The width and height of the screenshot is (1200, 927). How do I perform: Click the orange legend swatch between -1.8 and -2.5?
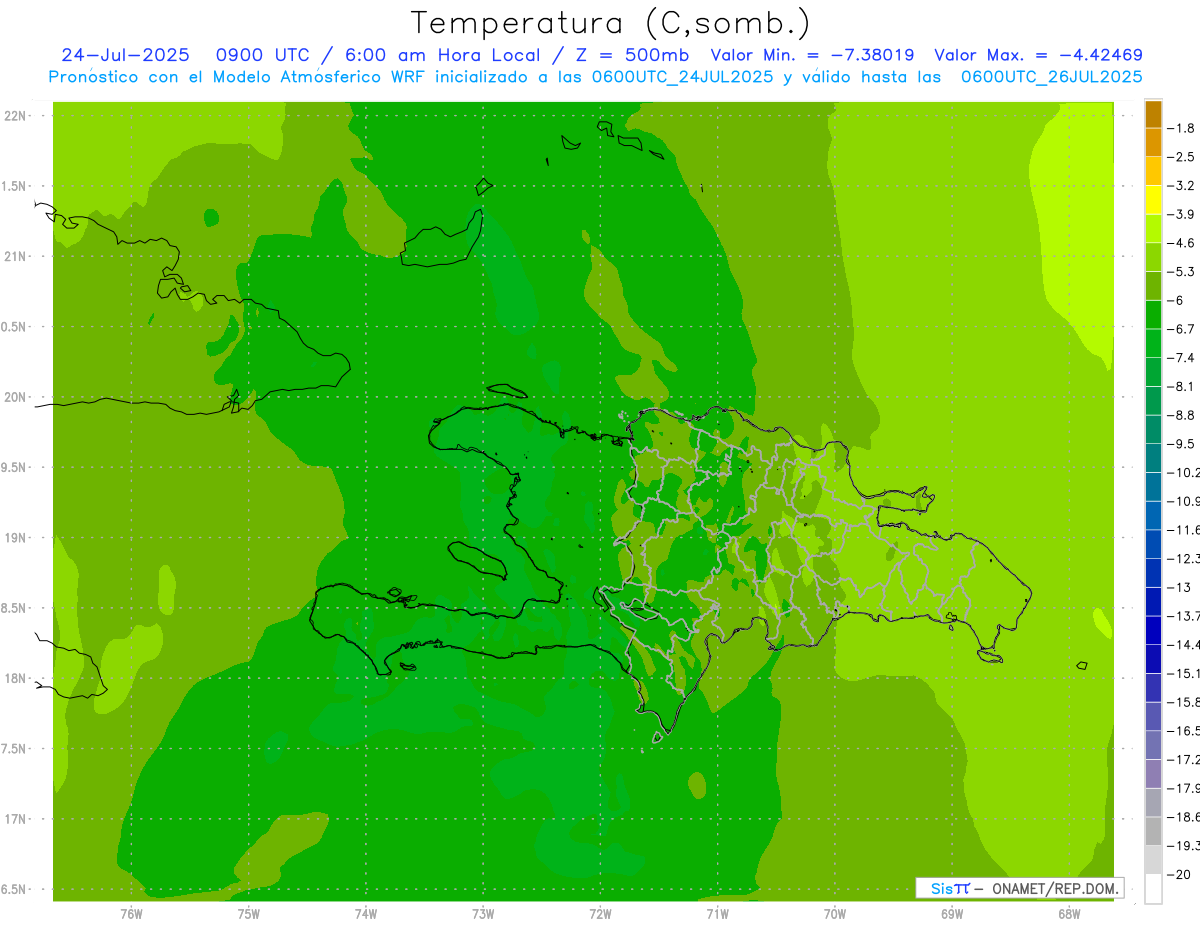point(1153,142)
